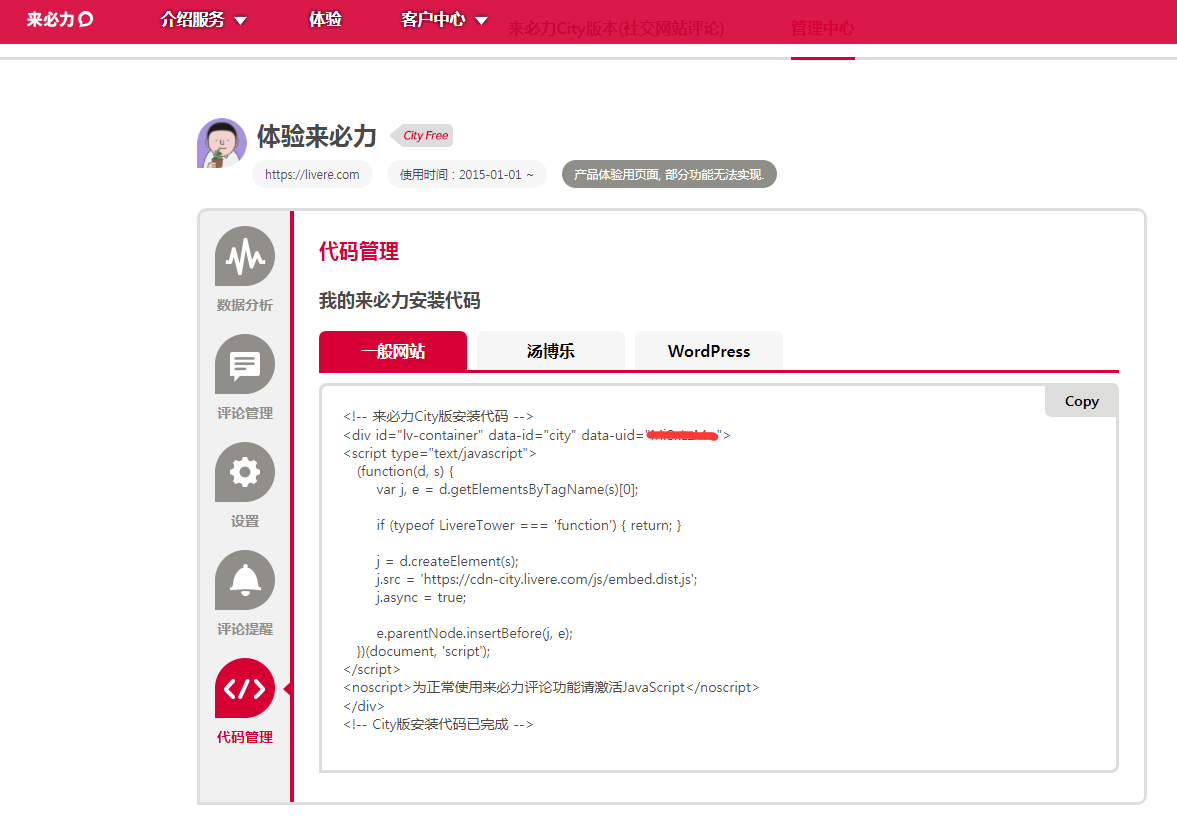Switch to the WordPress tab
The image size is (1177, 838).
point(709,351)
